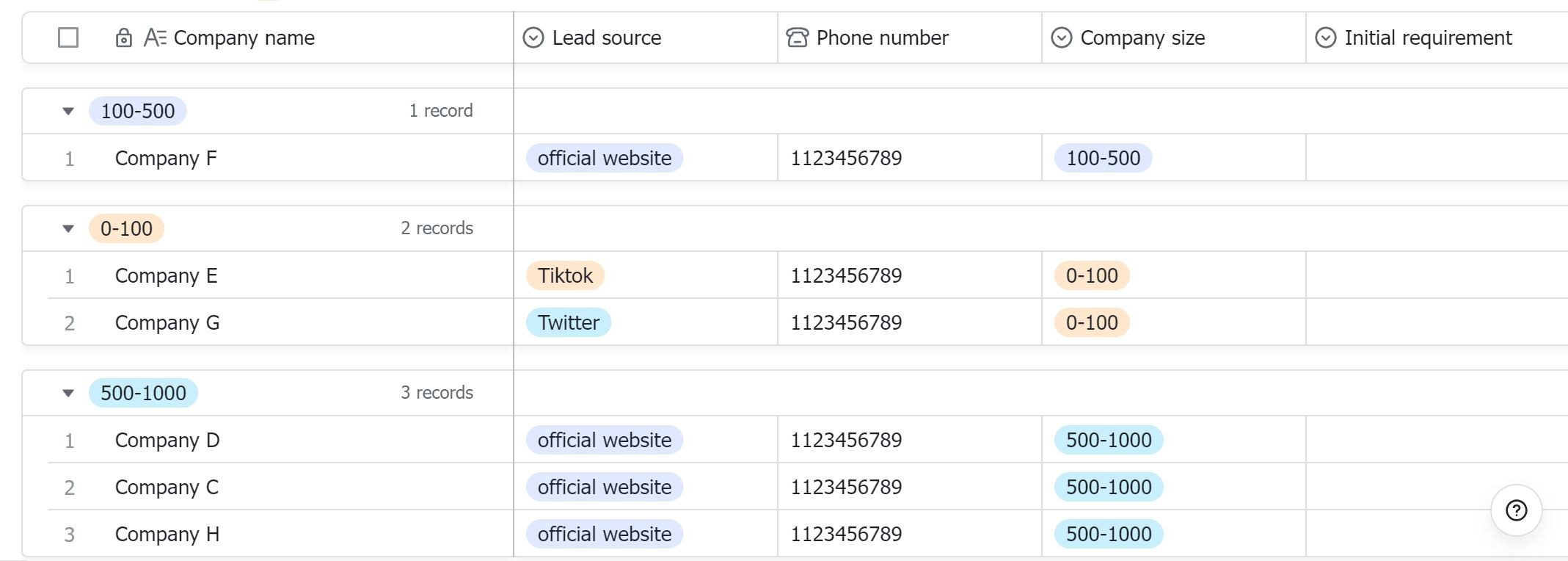Select the Company F record name

[166, 158]
